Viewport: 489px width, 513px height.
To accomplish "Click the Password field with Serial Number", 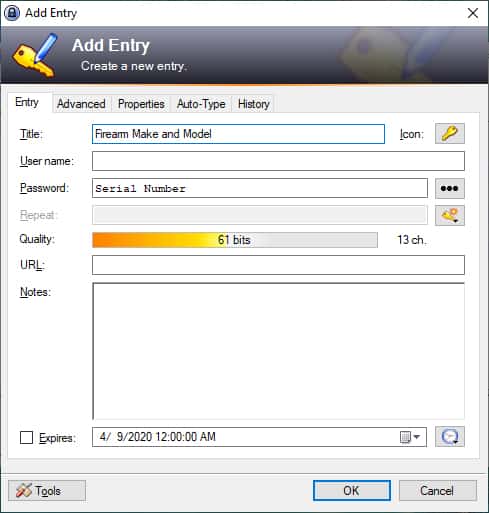I will (x=260, y=188).
